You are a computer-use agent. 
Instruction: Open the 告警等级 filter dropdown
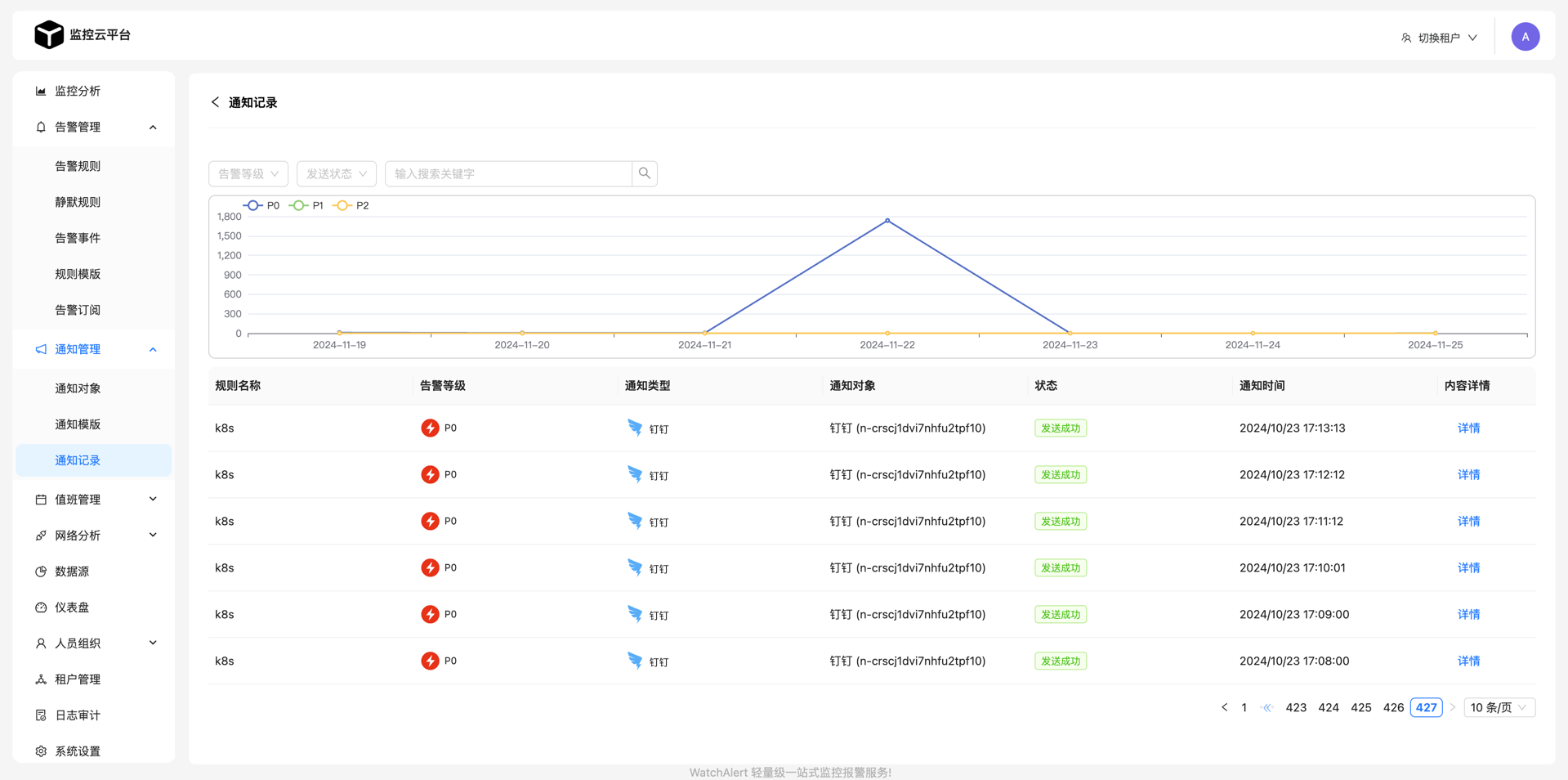click(x=248, y=173)
